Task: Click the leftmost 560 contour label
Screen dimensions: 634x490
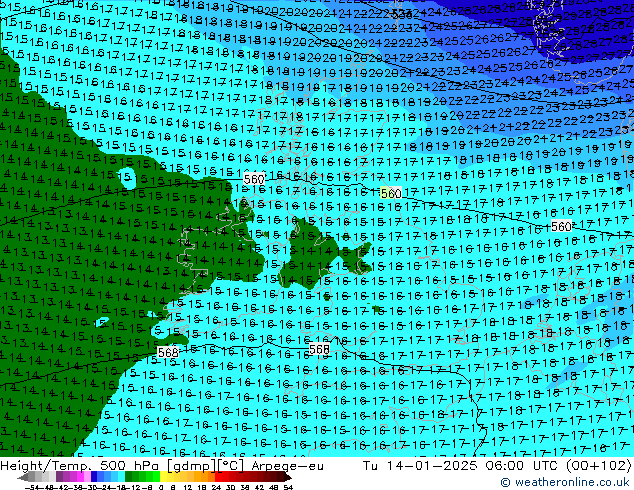Action: 254,179
